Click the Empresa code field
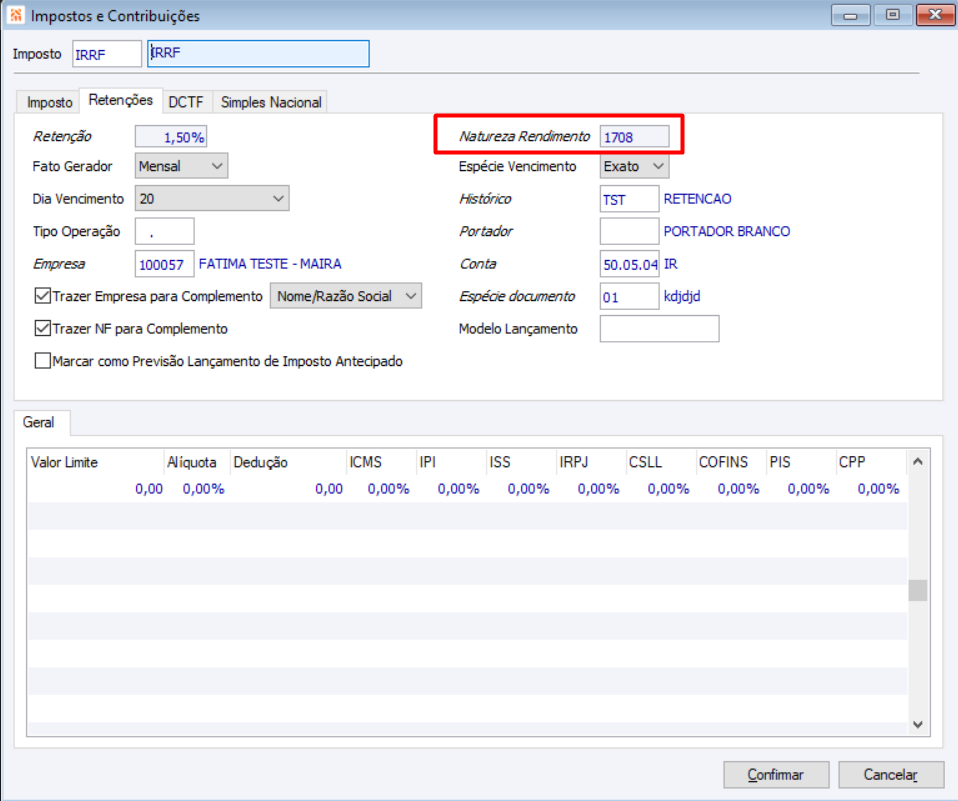The width and height of the screenshot is (958, 801). tap(164, 264)
